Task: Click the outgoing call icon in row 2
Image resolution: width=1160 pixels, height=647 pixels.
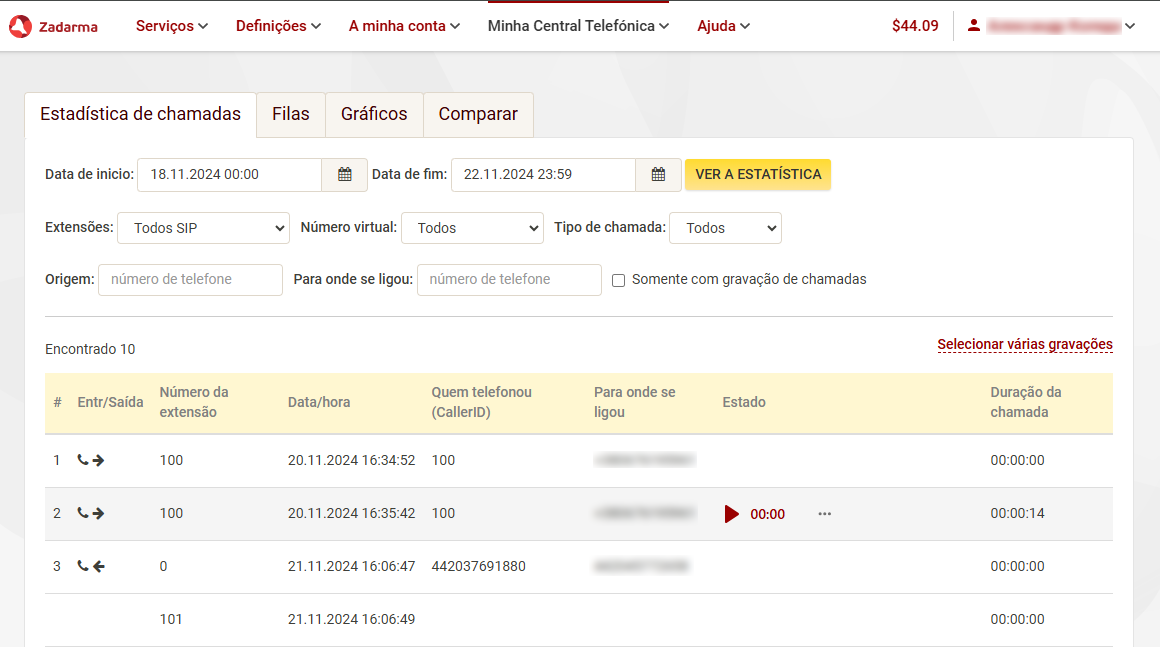Action: pyautogui.click(x=91, y=513)
